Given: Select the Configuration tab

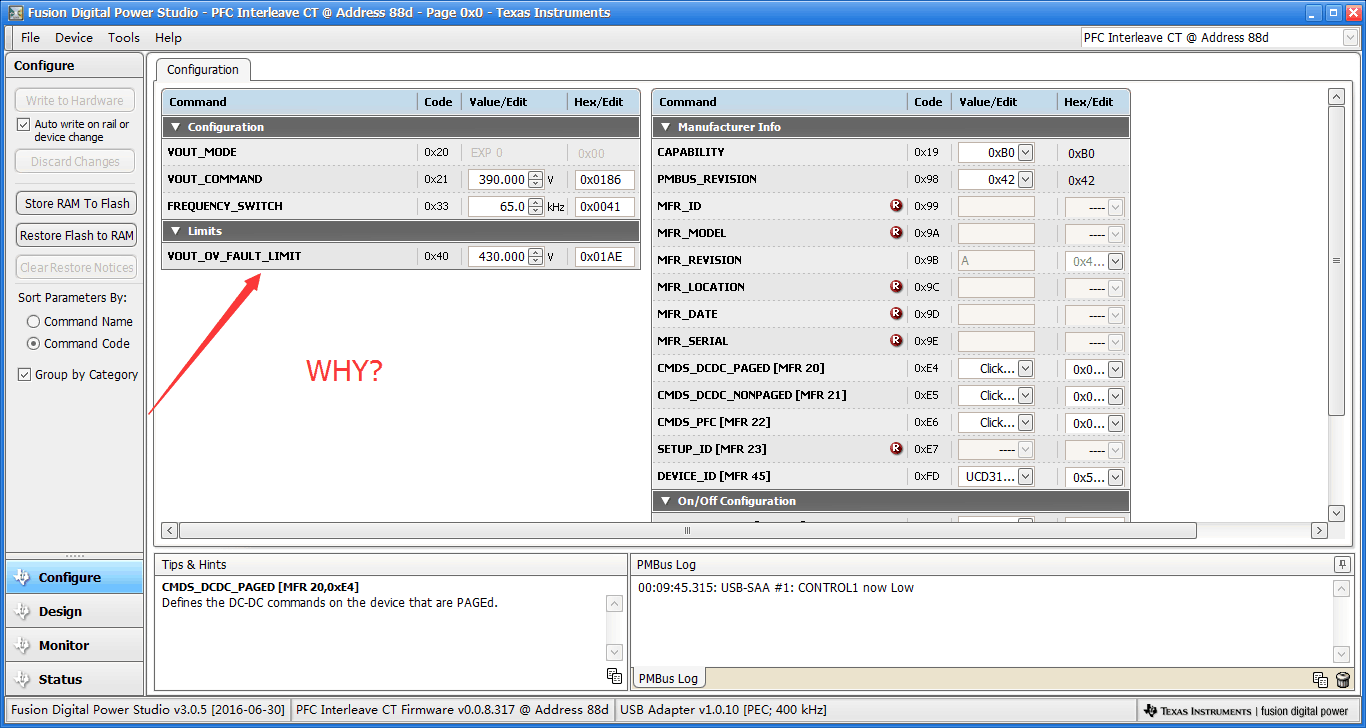Looking at the screenshot, I should pyautogui.click(x=203, y=70).
